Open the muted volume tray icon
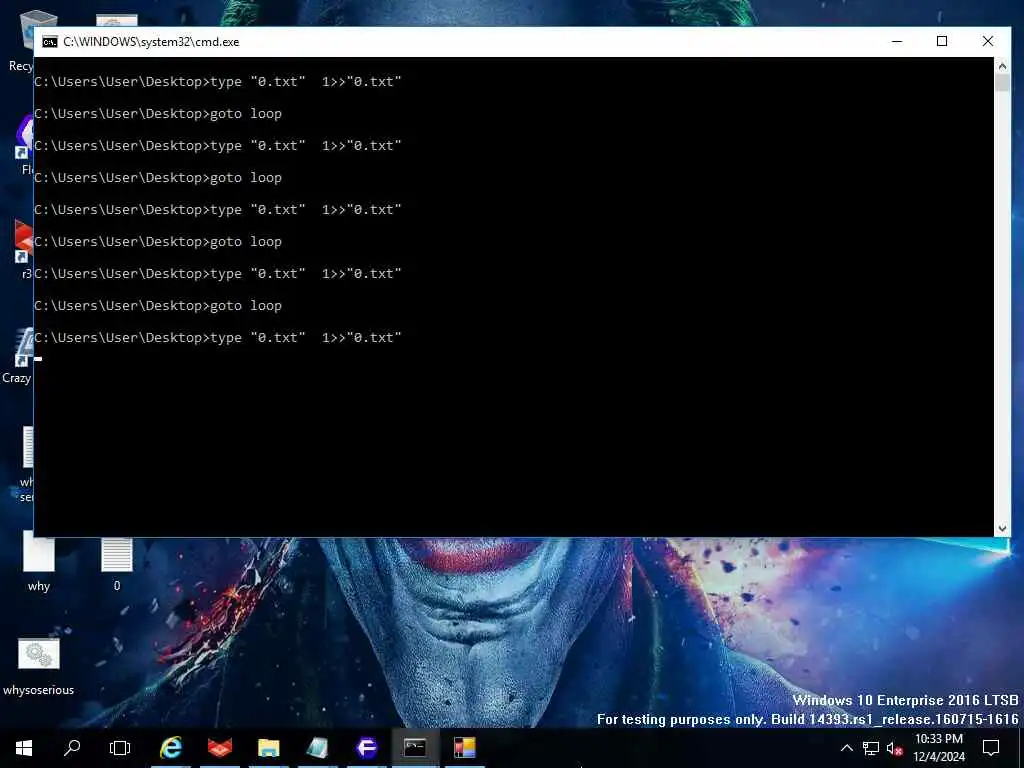The image size is (1024, 768). pos(894,748)
